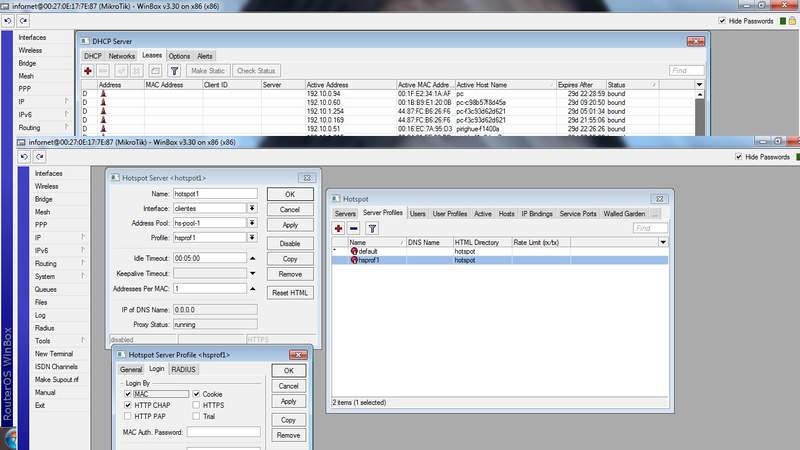
Task: Enable the HTTPS login checkbox
Action: pyautogui.click(x=196, y=405)
